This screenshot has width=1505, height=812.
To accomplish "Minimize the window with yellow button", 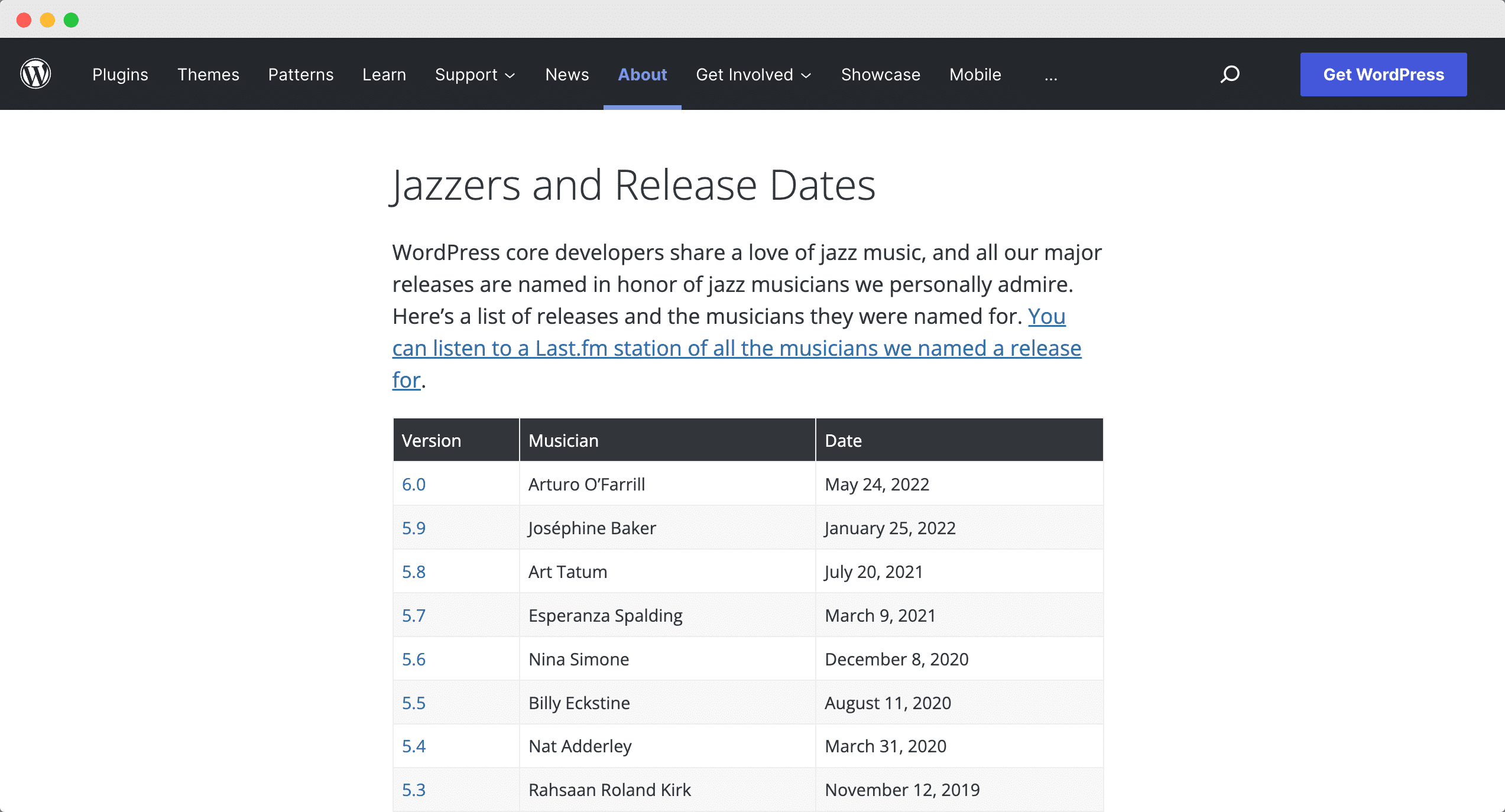I will [x=47, y=20].
